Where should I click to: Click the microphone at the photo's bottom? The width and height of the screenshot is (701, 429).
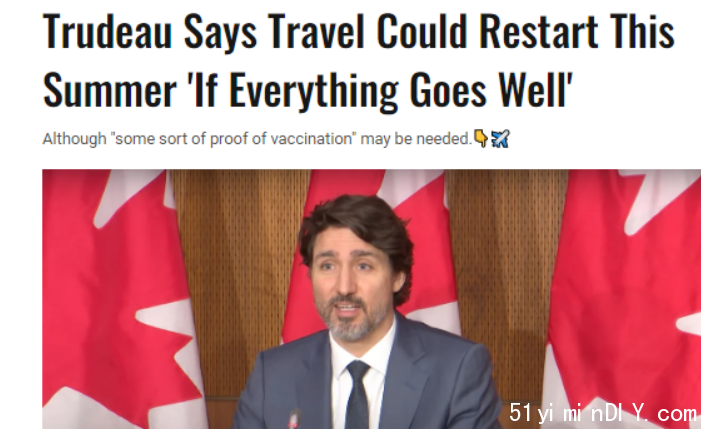click(x=294, y=419)
